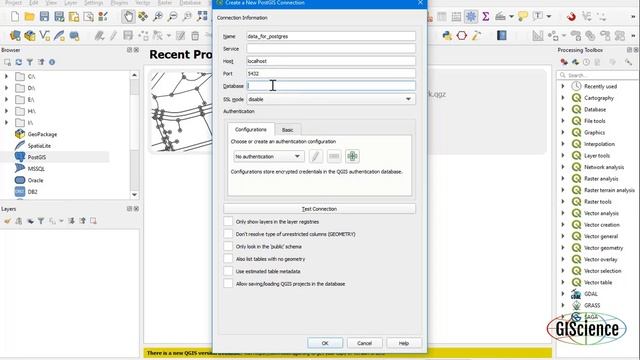Click the Cancel button in the dialog

(364, 343)
